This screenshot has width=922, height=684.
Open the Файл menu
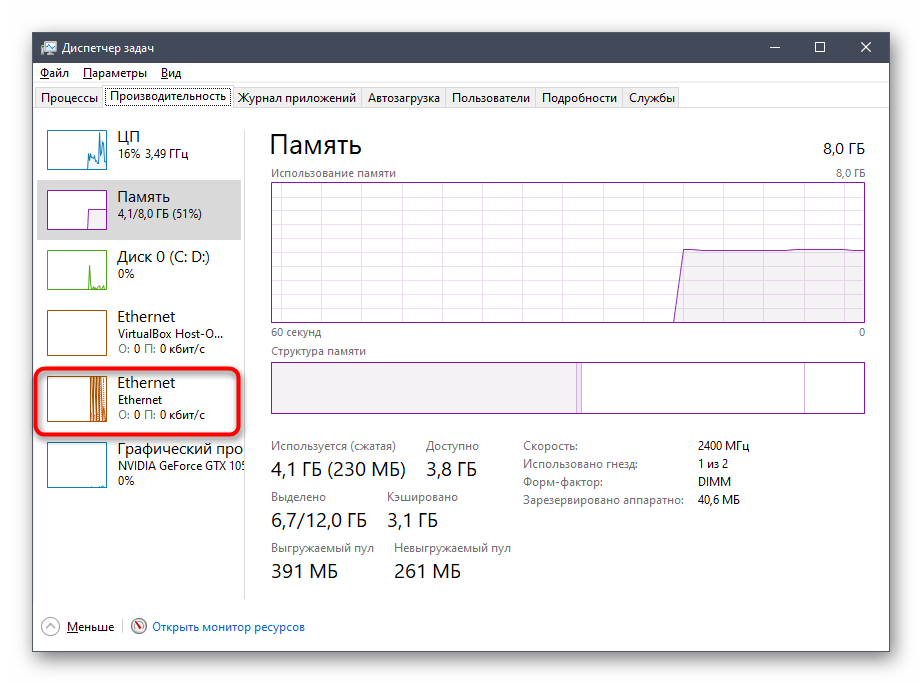point(54,73)
